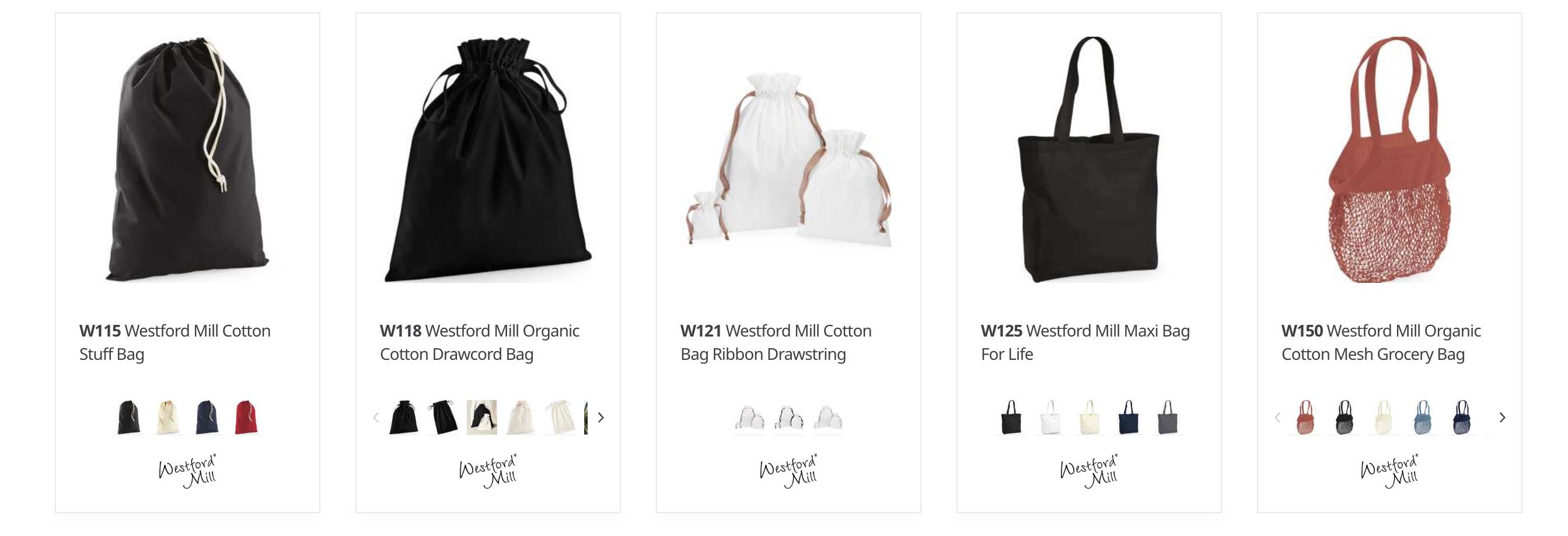
Task: Go back in W150 colour carousel
Action: (x=1277, y=418)
